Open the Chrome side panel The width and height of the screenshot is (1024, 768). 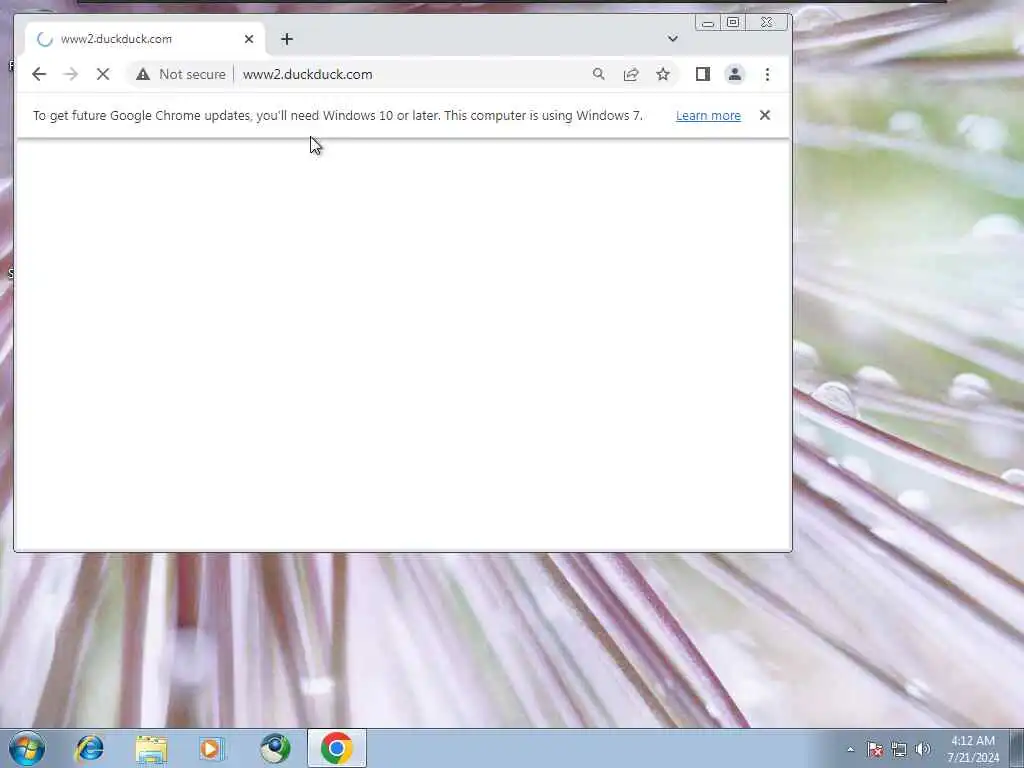[703, 74]
